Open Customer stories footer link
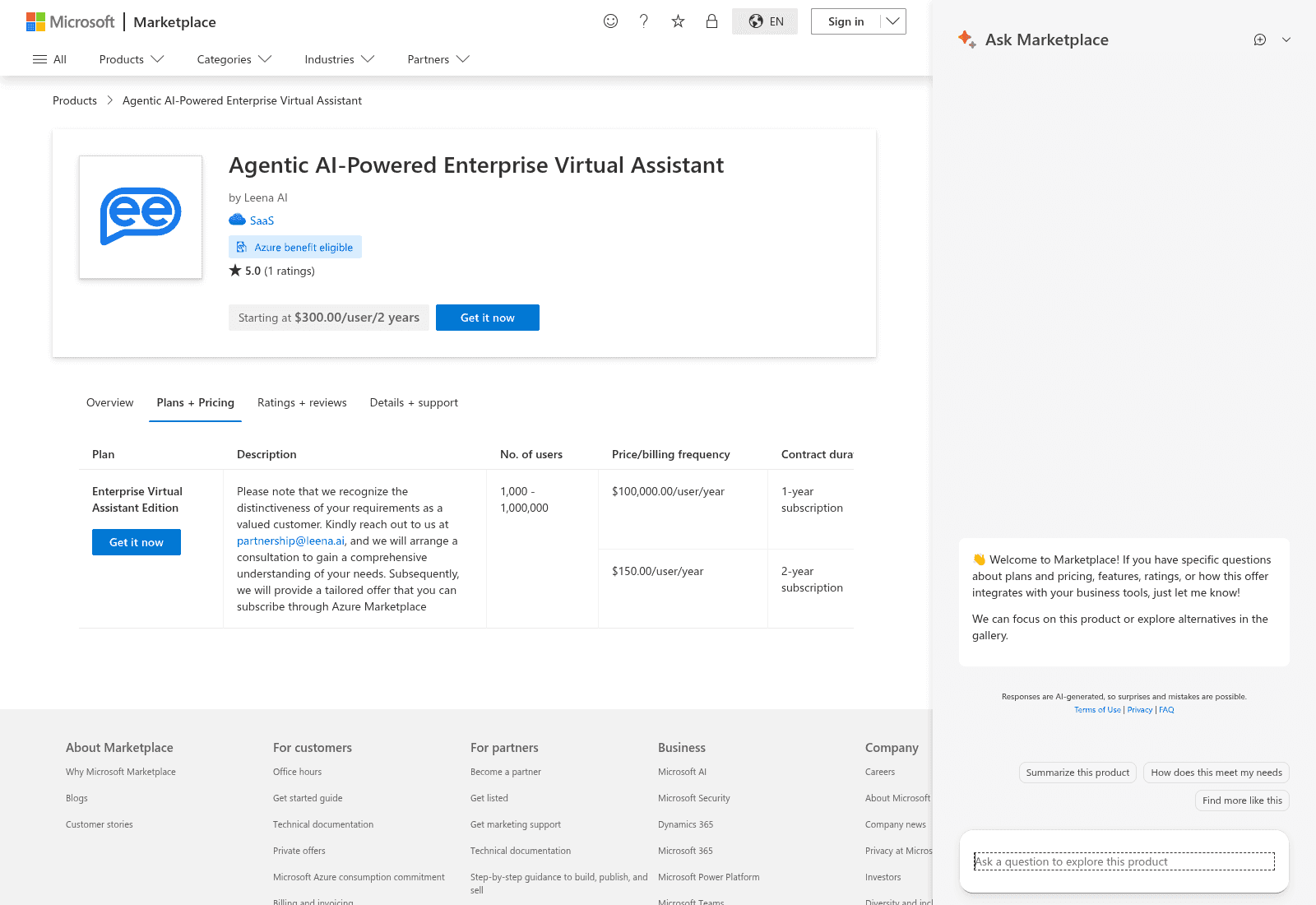This screenshot has width=1316, height=905. [100, 824]
